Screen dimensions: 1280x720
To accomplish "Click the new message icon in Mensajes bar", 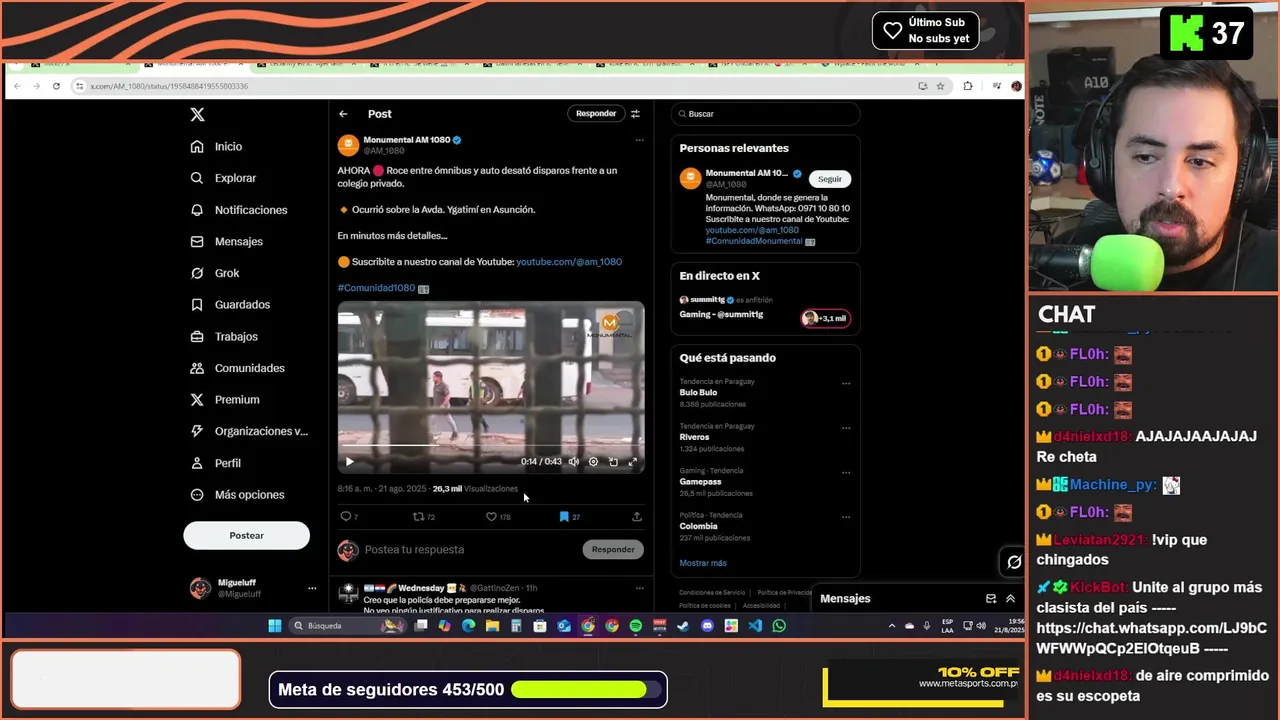I will 991,599.
